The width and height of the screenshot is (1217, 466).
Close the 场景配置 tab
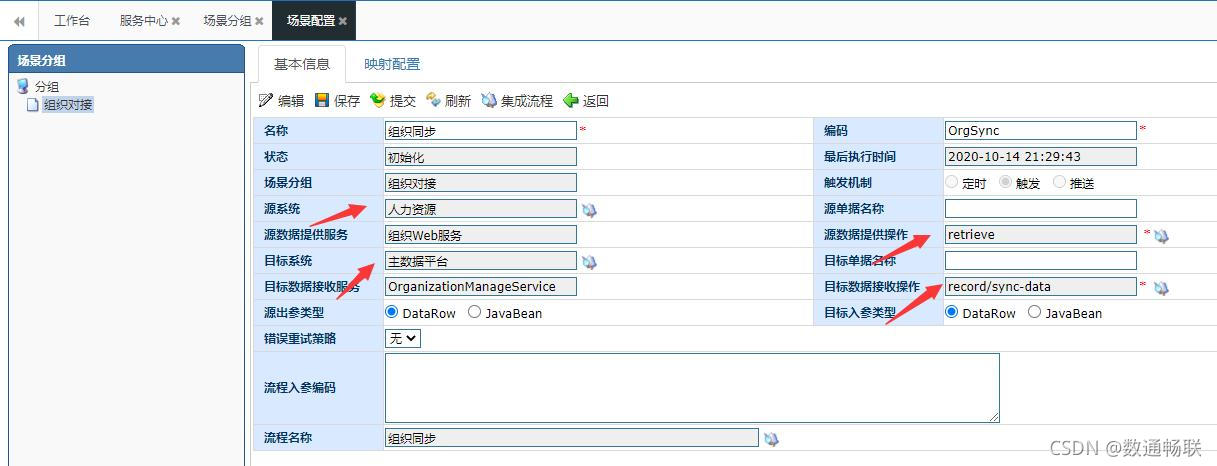pos(343,21)
